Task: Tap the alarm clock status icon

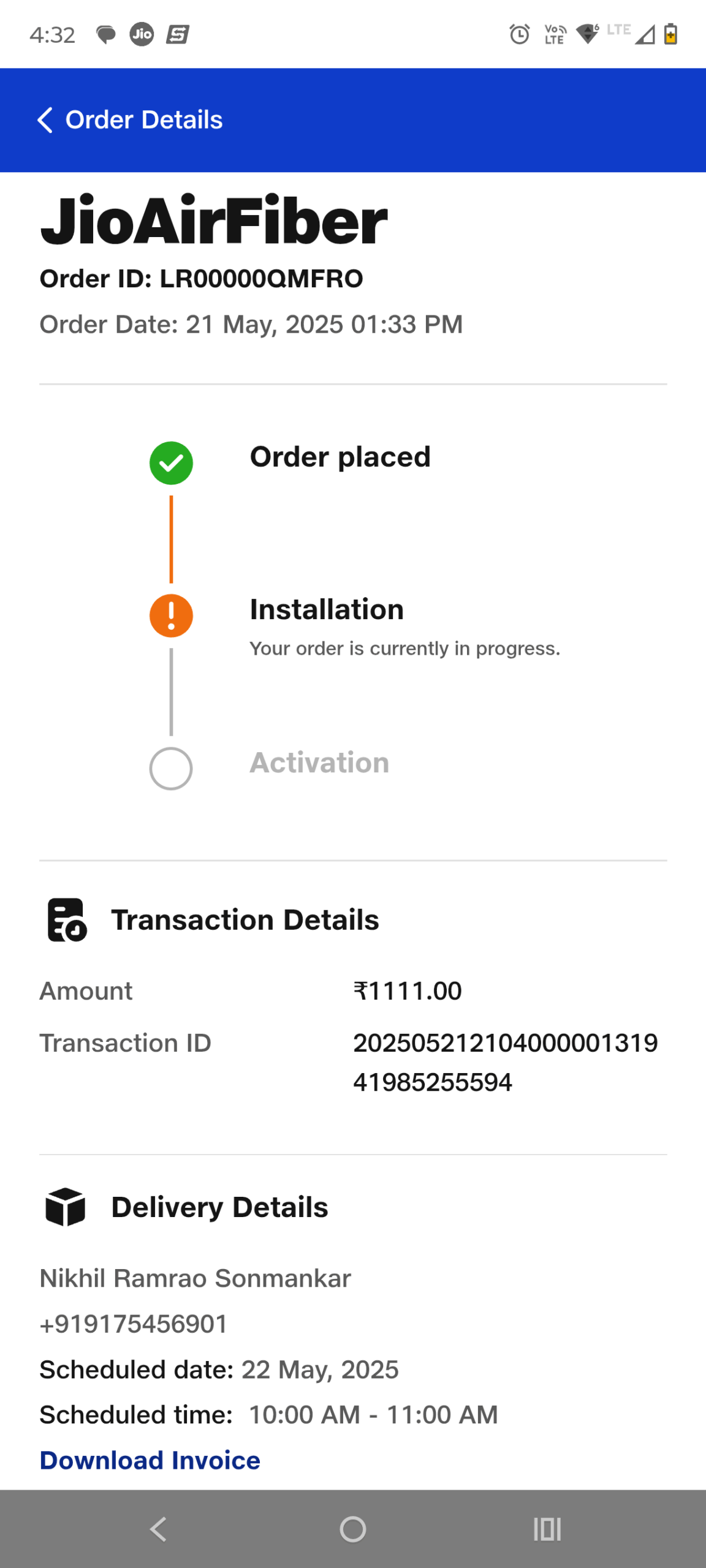Action: (x=520, y=34)
